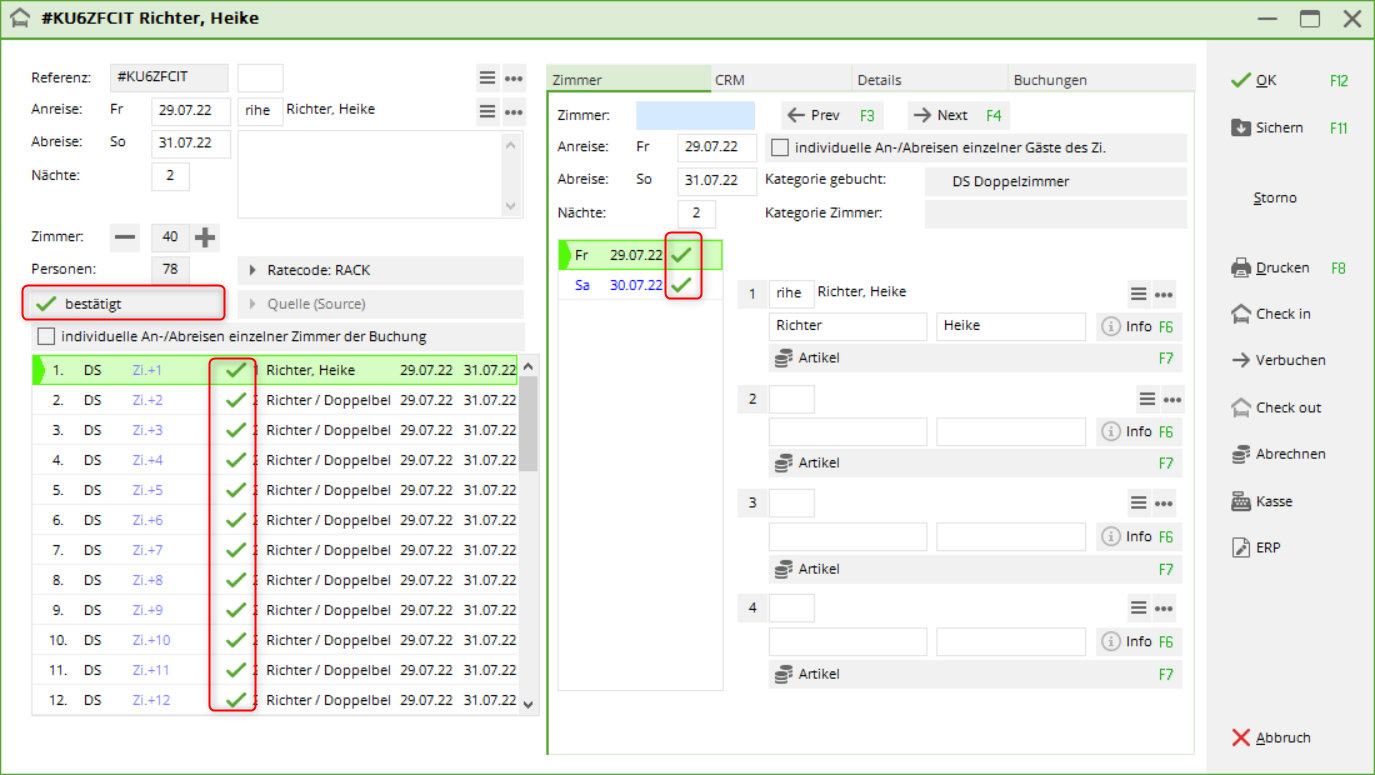
Task: Toggle the bestätigt confirmation status
Action: click(x=123, y=303)
